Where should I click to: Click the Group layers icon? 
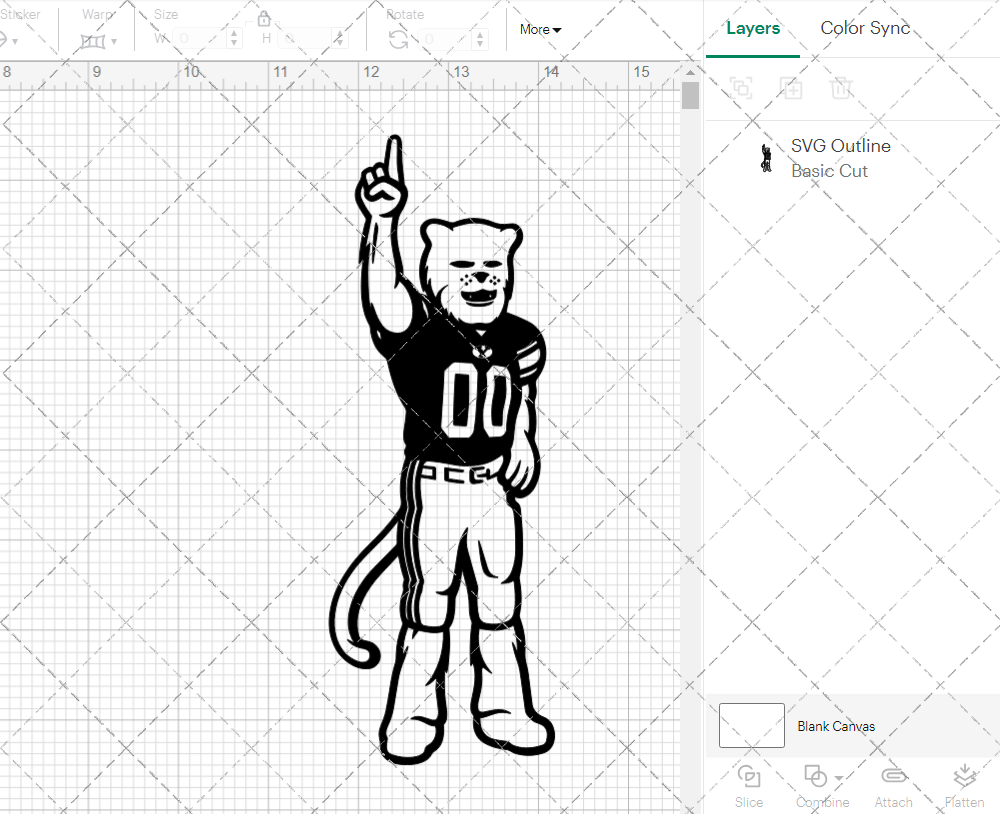(741, 88)
